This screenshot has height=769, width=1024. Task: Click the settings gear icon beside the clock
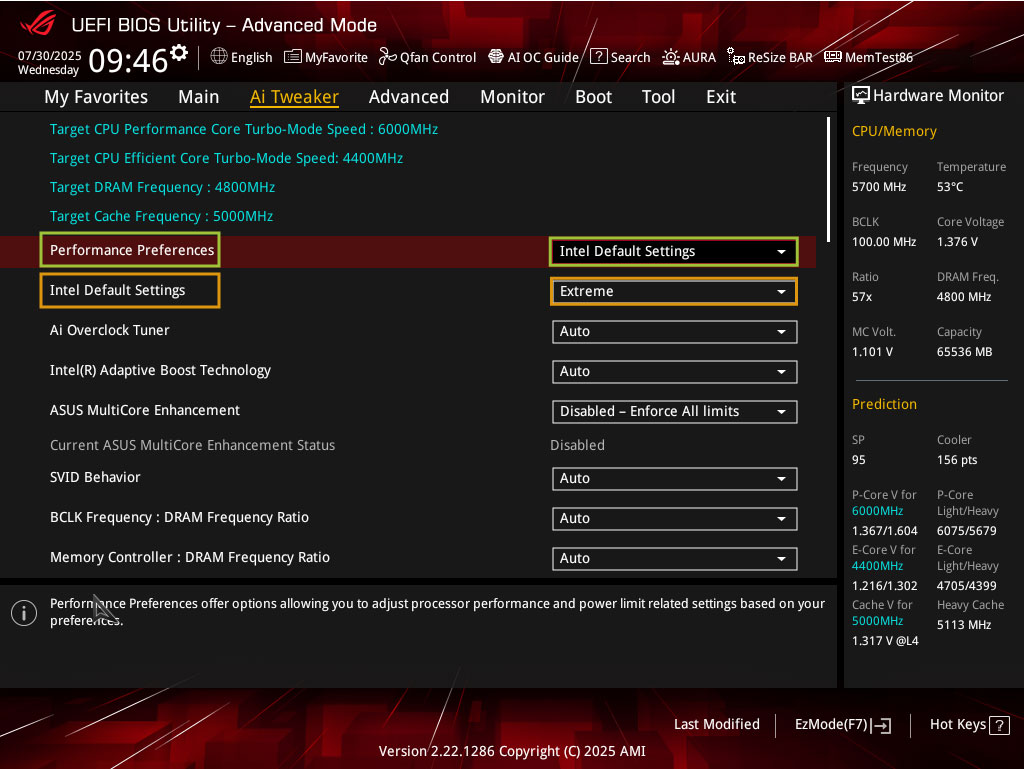179,52
